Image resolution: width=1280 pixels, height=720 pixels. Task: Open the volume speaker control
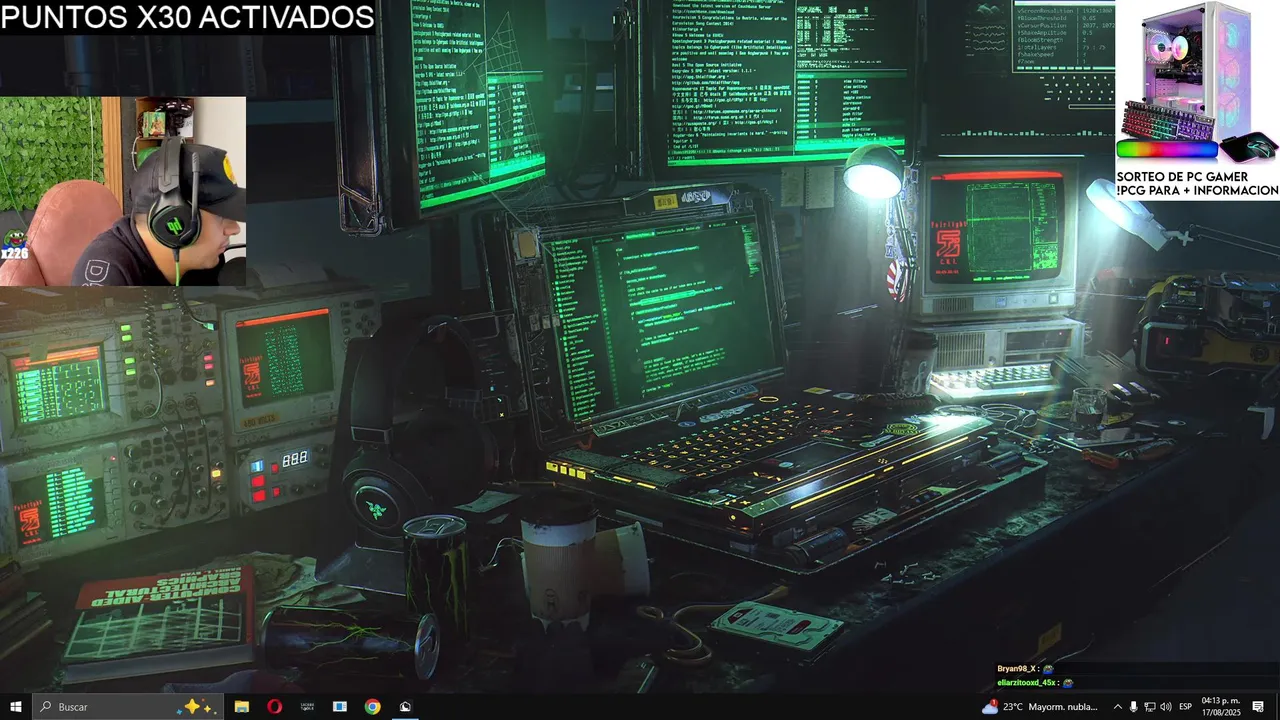(1166, 707)
